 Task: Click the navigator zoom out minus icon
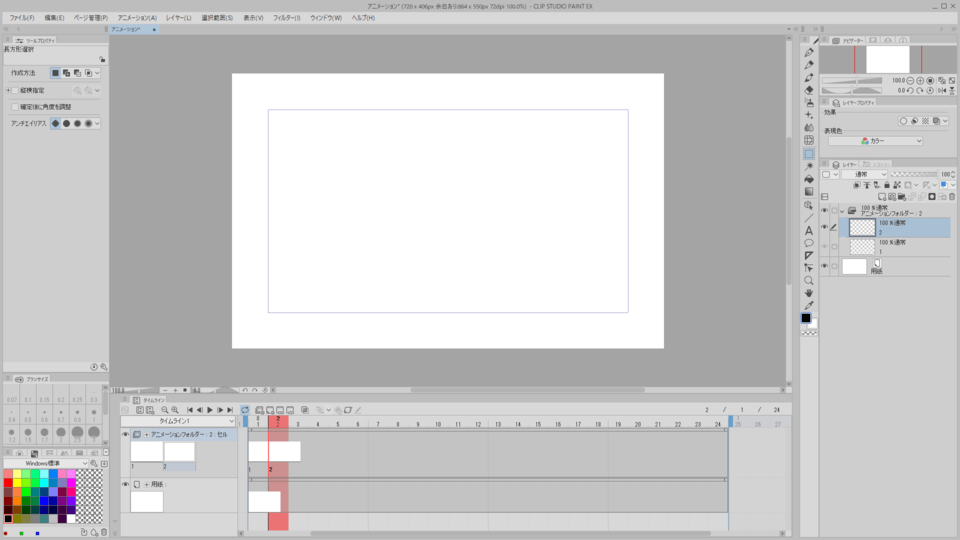[910, 81]
